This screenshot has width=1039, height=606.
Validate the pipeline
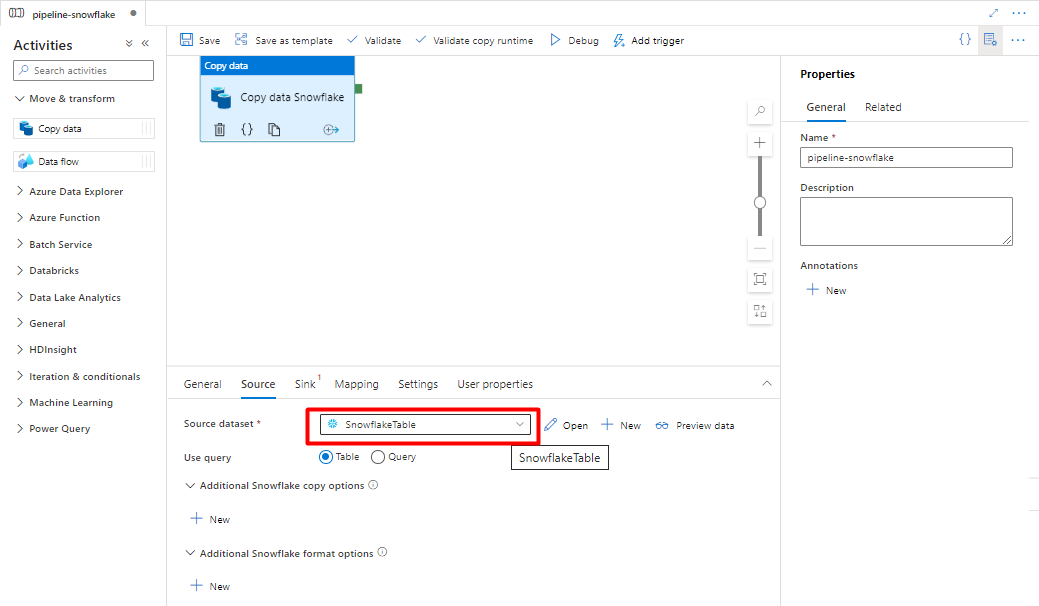[x=374, y=40]
